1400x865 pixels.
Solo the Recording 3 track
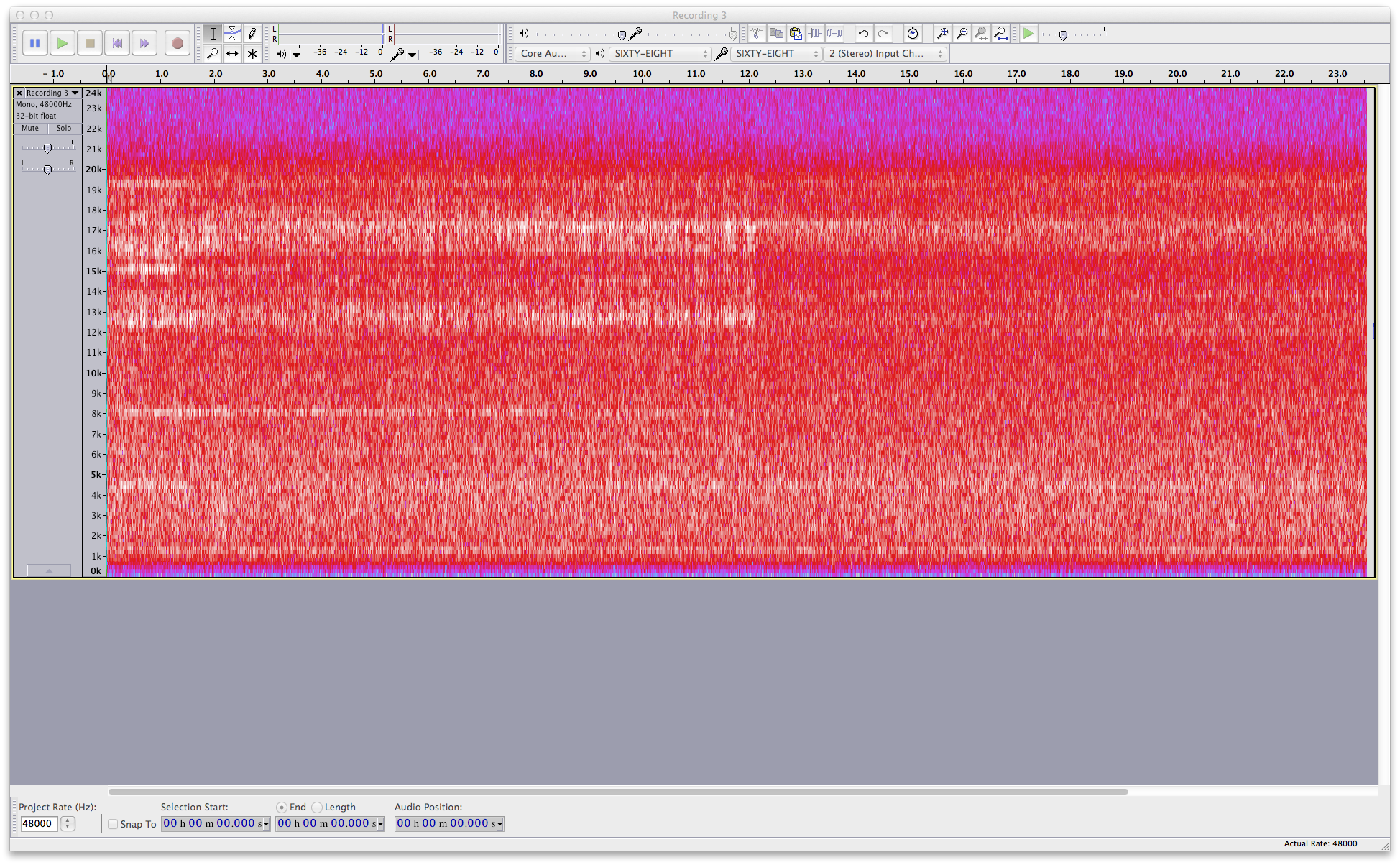pyautogui.click(x=64, y=129)
